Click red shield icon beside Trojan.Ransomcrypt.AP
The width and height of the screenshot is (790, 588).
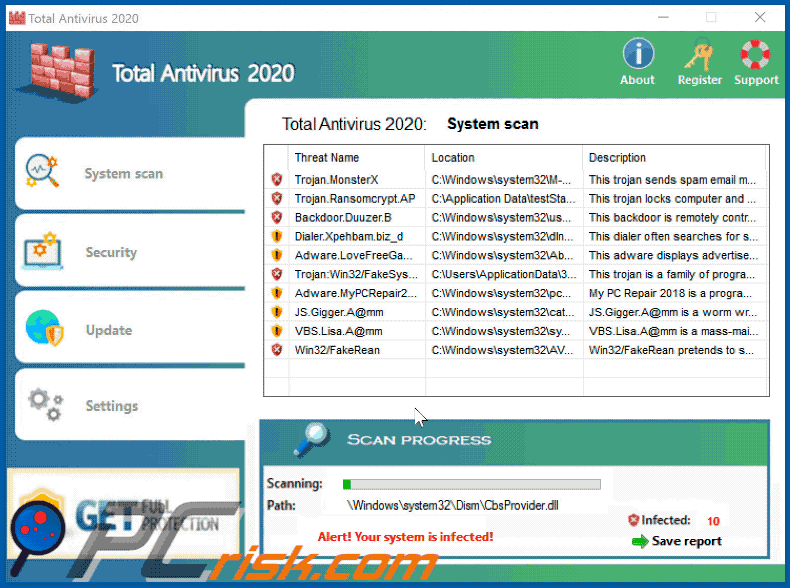277,198
